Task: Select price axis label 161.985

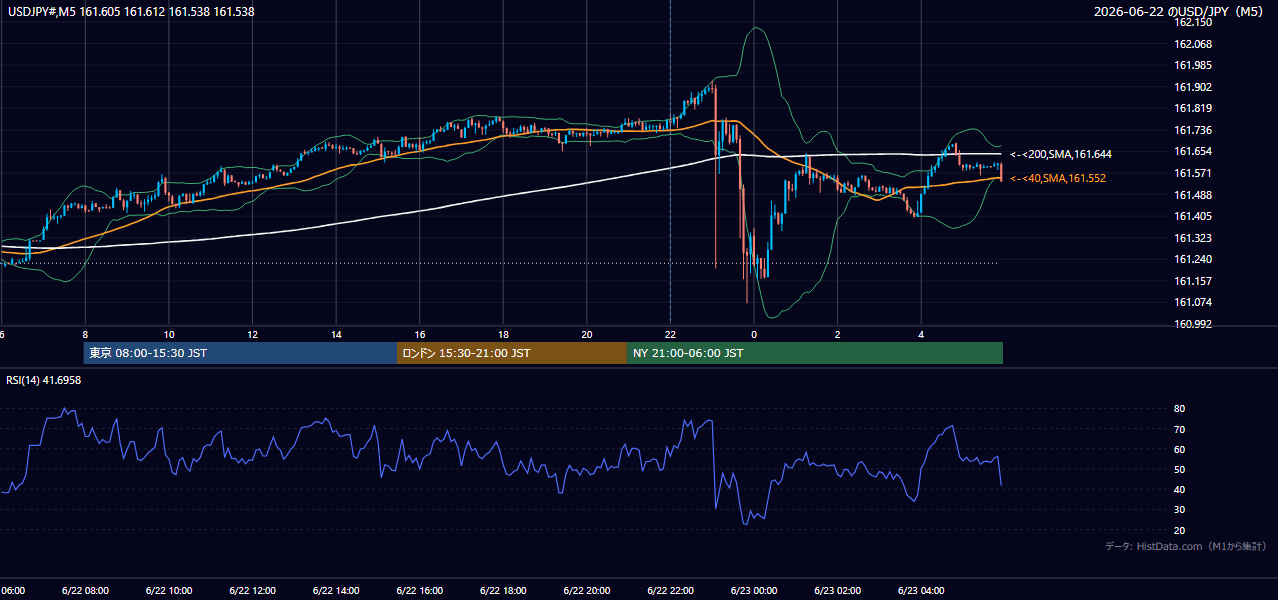Action: [x=1192, y=65]
